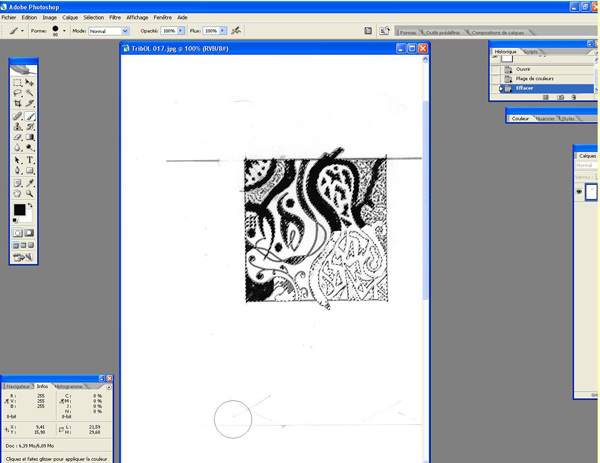Viewport: 600px width, 463px height.
Task: Select the Eraser tool
Action: click(18, 137)
